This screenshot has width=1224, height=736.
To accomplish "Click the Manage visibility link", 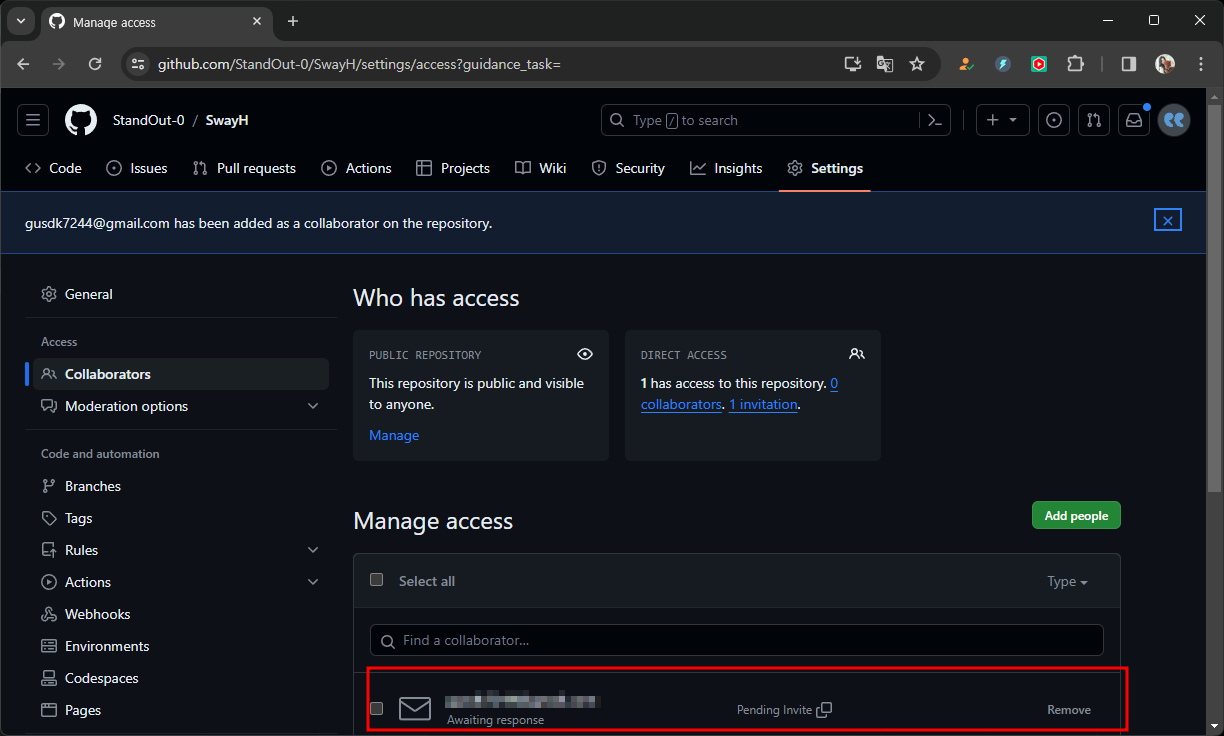I will point(394,435).
